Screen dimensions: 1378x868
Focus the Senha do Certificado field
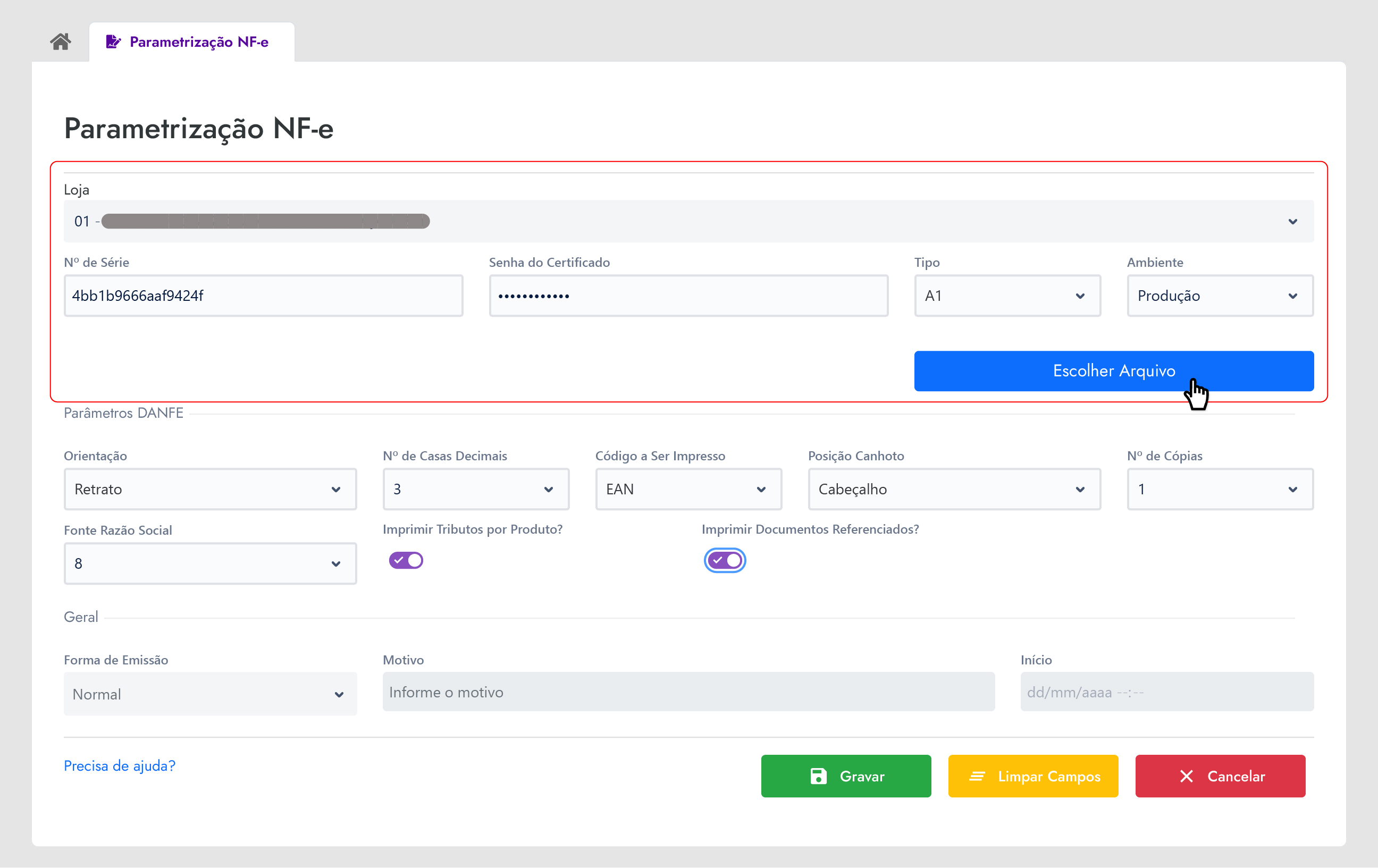[688, 296]
